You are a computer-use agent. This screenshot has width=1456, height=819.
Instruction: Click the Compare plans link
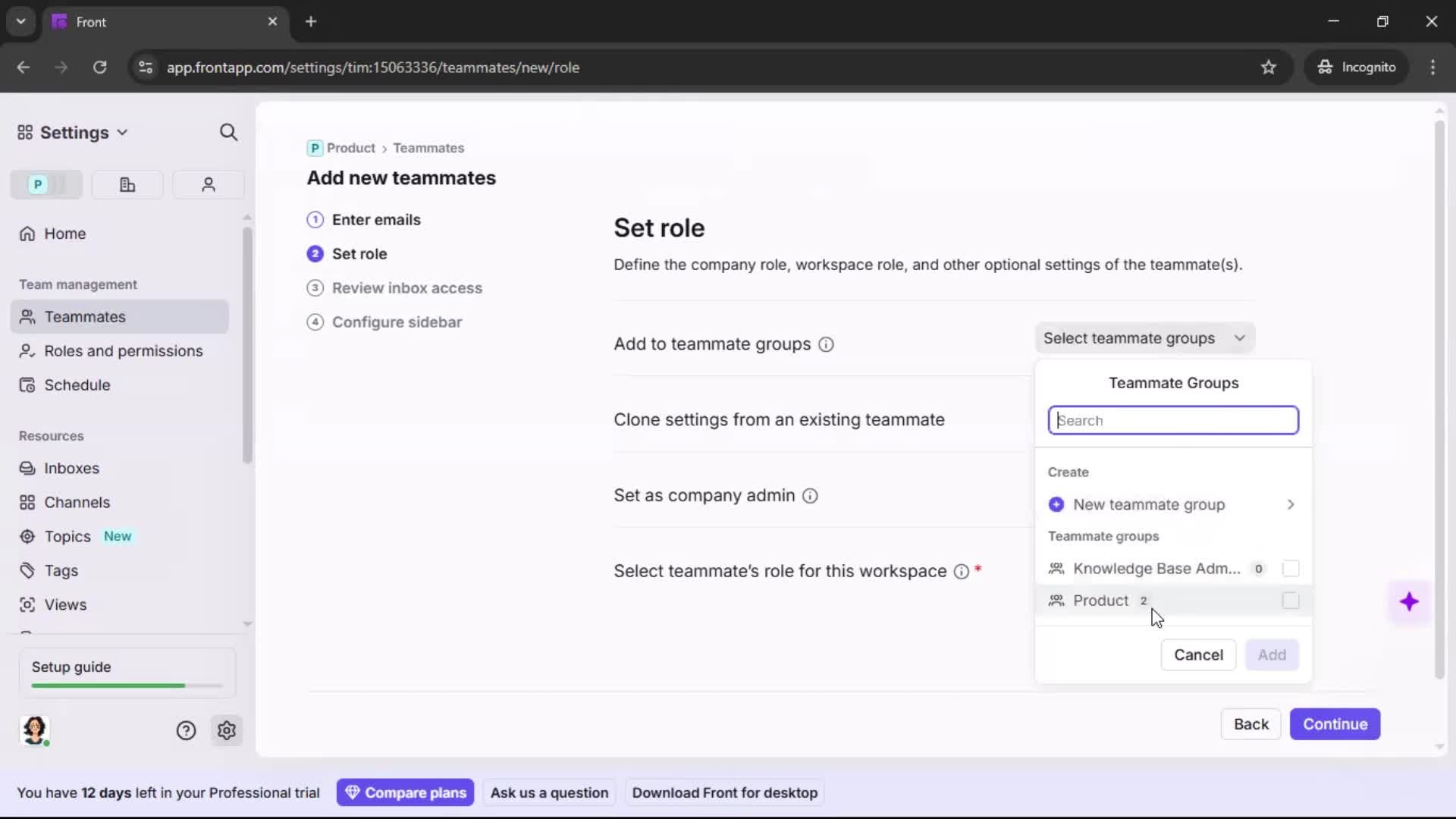[405, 792]
